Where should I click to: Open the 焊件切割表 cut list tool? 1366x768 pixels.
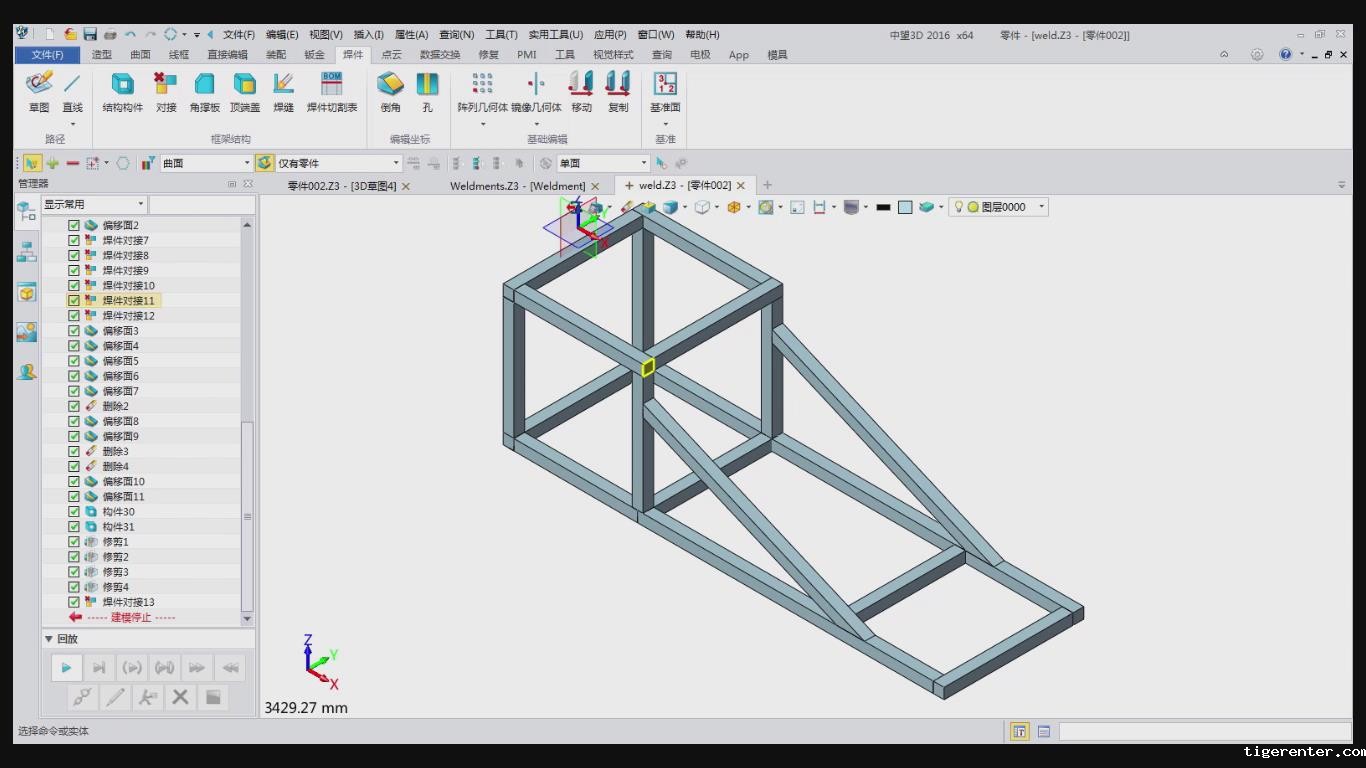(x=331, y=91)
